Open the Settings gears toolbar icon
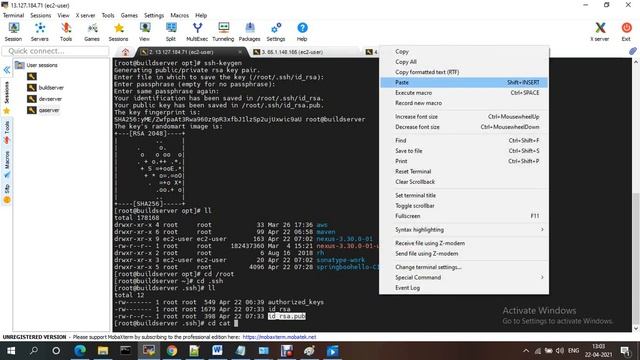The width and height of the screenshot is (640, 360). tap(276, 32)
